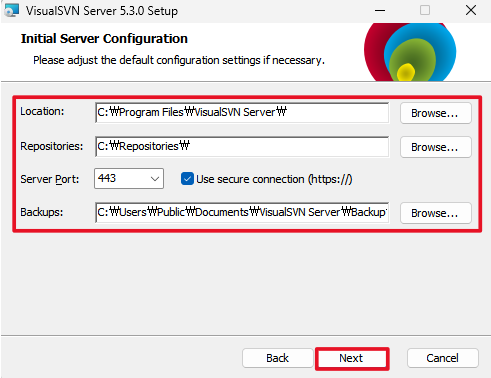Click the Initial Server Configuration heading
Image resolution: width=491 pixels, height=378 pixels.
click(104, 39)
